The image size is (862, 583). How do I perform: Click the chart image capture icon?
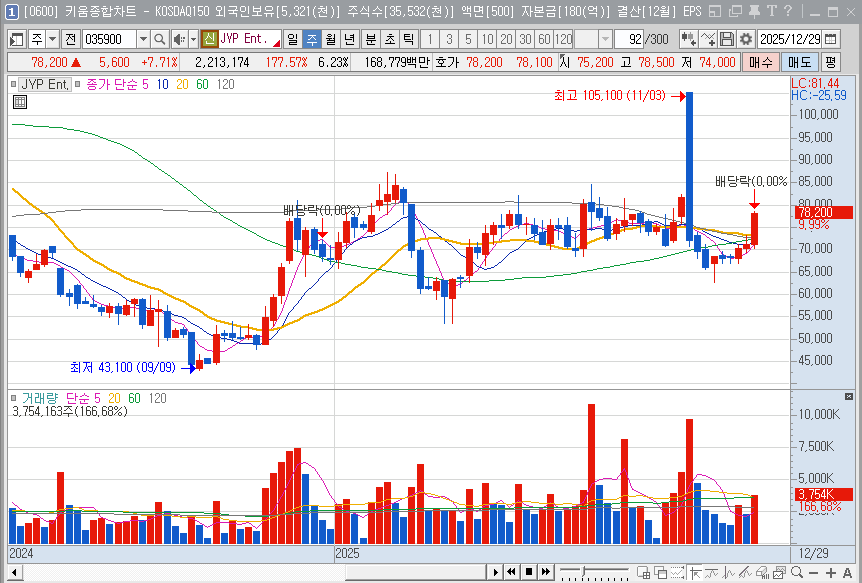coord(779,573)
